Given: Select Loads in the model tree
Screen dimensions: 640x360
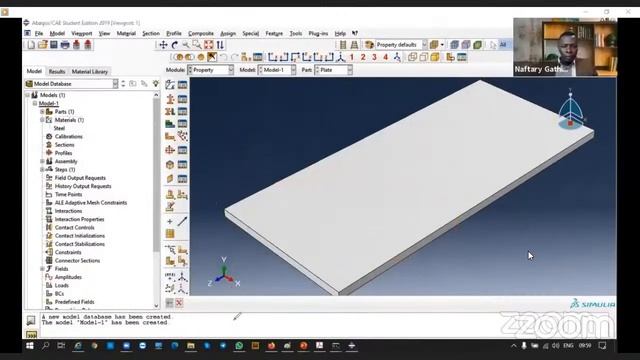Looking at the screenshot, I should tap(62, 285).
